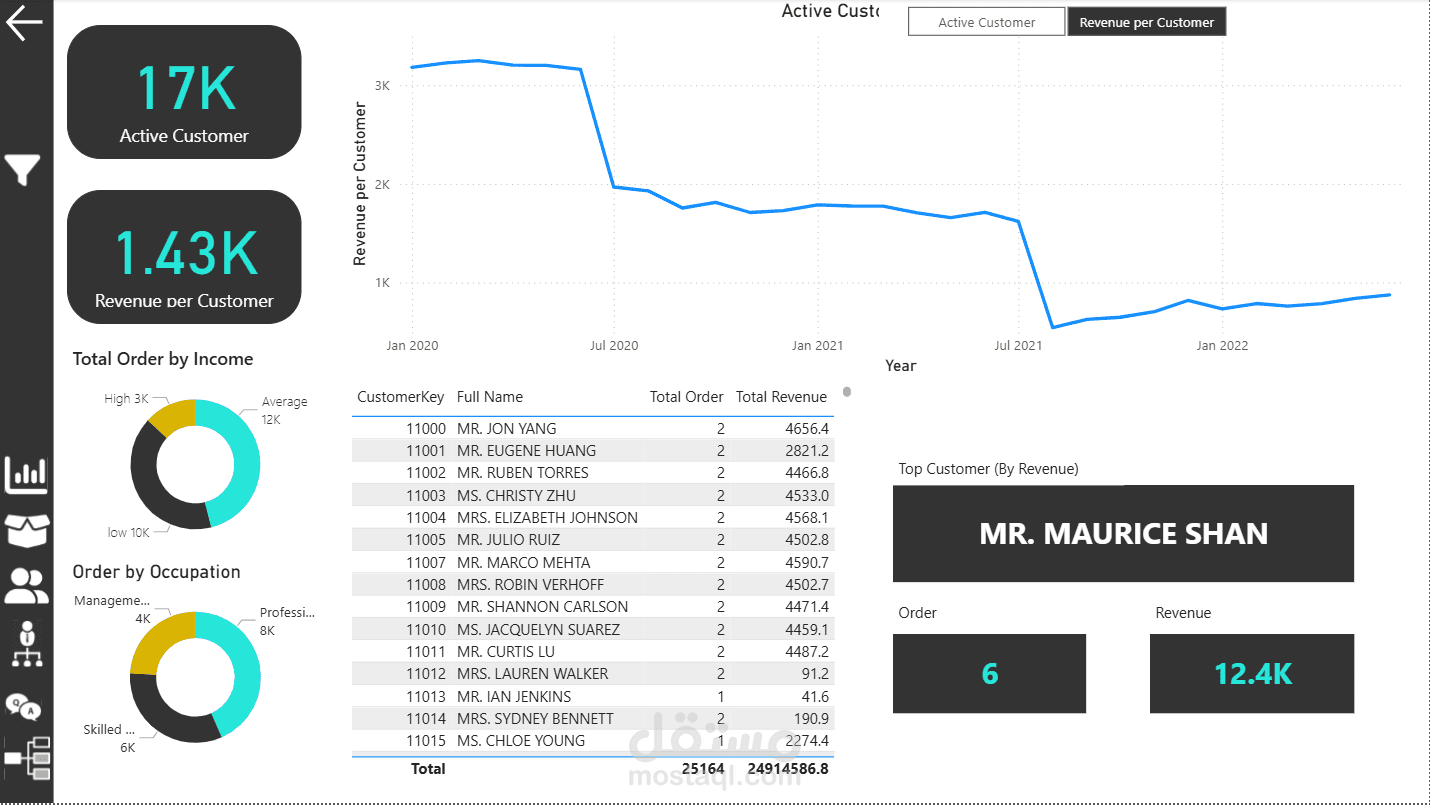Click the Jan 2021 axis label
This screenshot has height=807, width=1430.
pos(817,346)
